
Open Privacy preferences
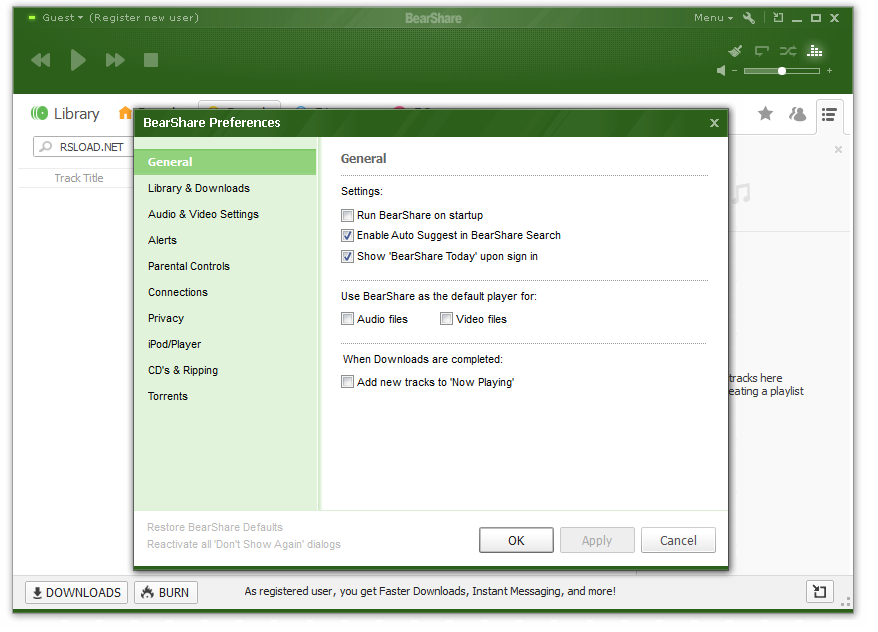tap(166, 318)
